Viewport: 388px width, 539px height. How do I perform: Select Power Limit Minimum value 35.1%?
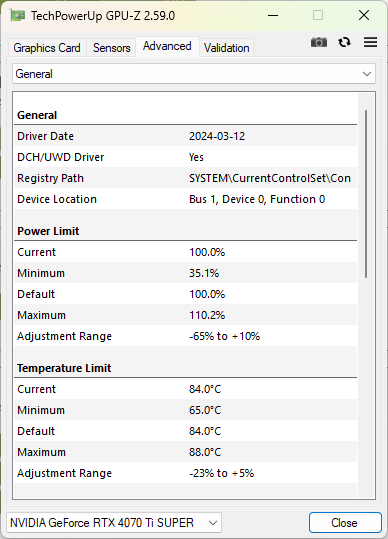pos(204,273)
